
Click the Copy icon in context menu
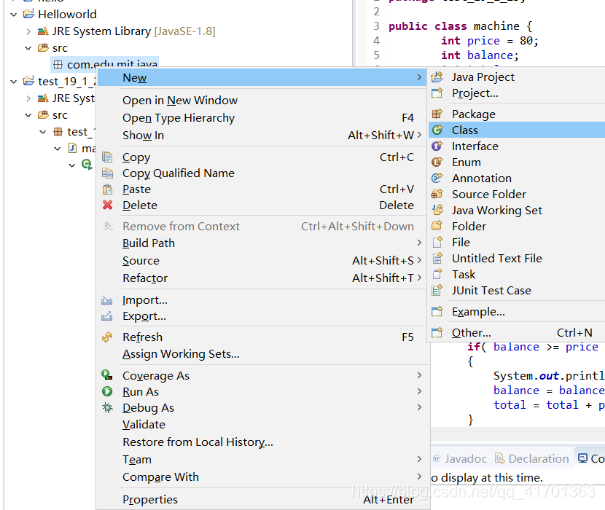[107, 157]
